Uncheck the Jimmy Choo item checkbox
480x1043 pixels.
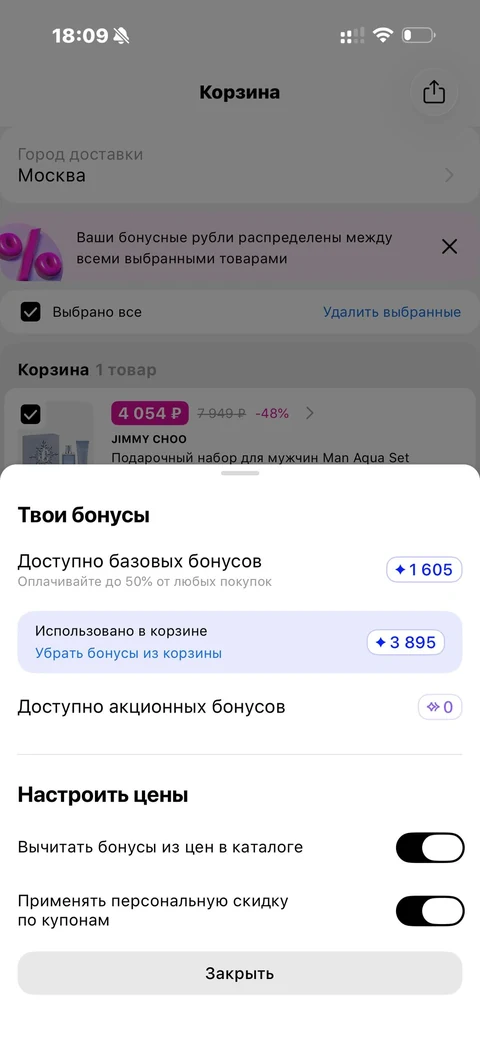[x=31, y=414]
